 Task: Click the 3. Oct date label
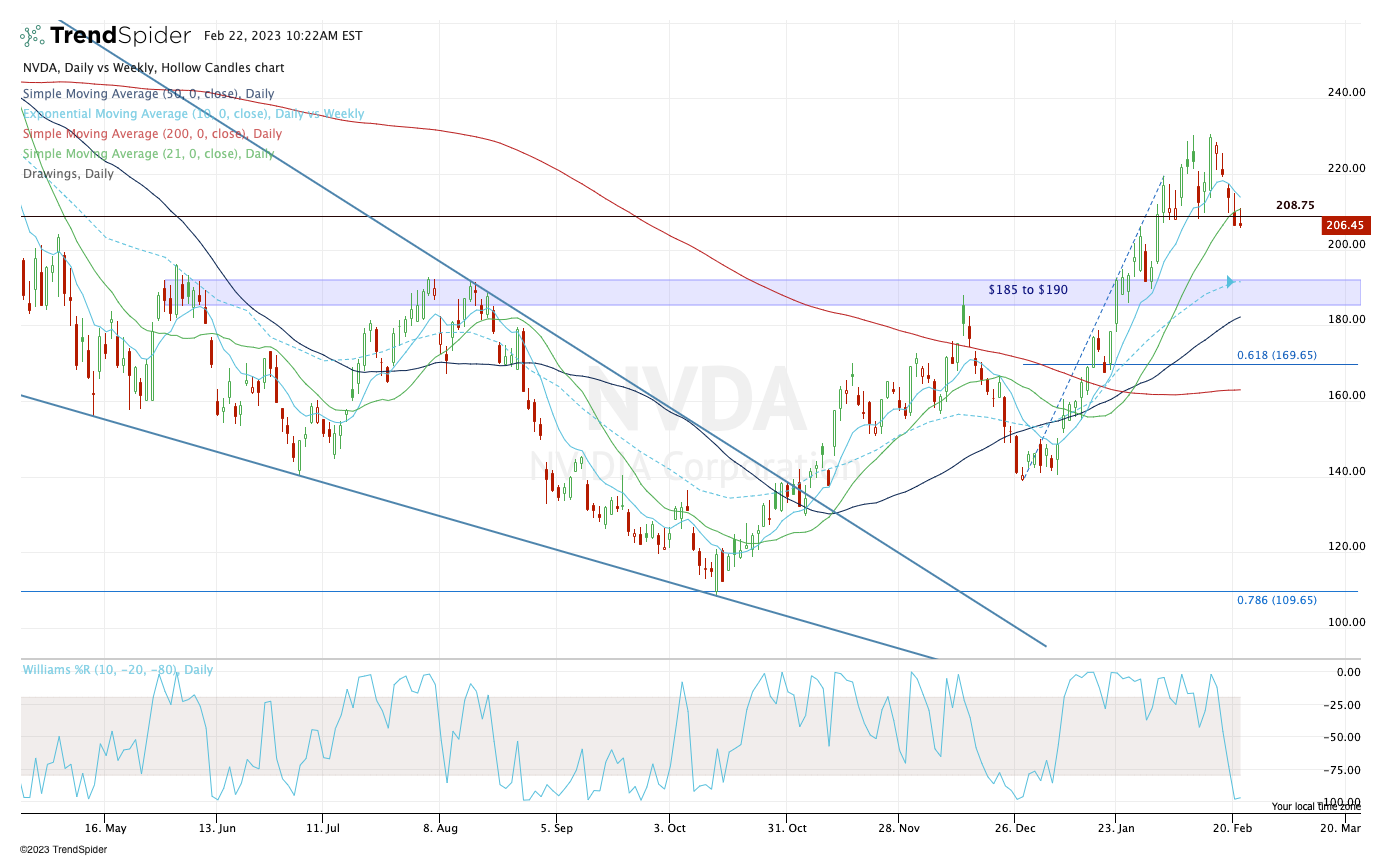click(668, 828)
